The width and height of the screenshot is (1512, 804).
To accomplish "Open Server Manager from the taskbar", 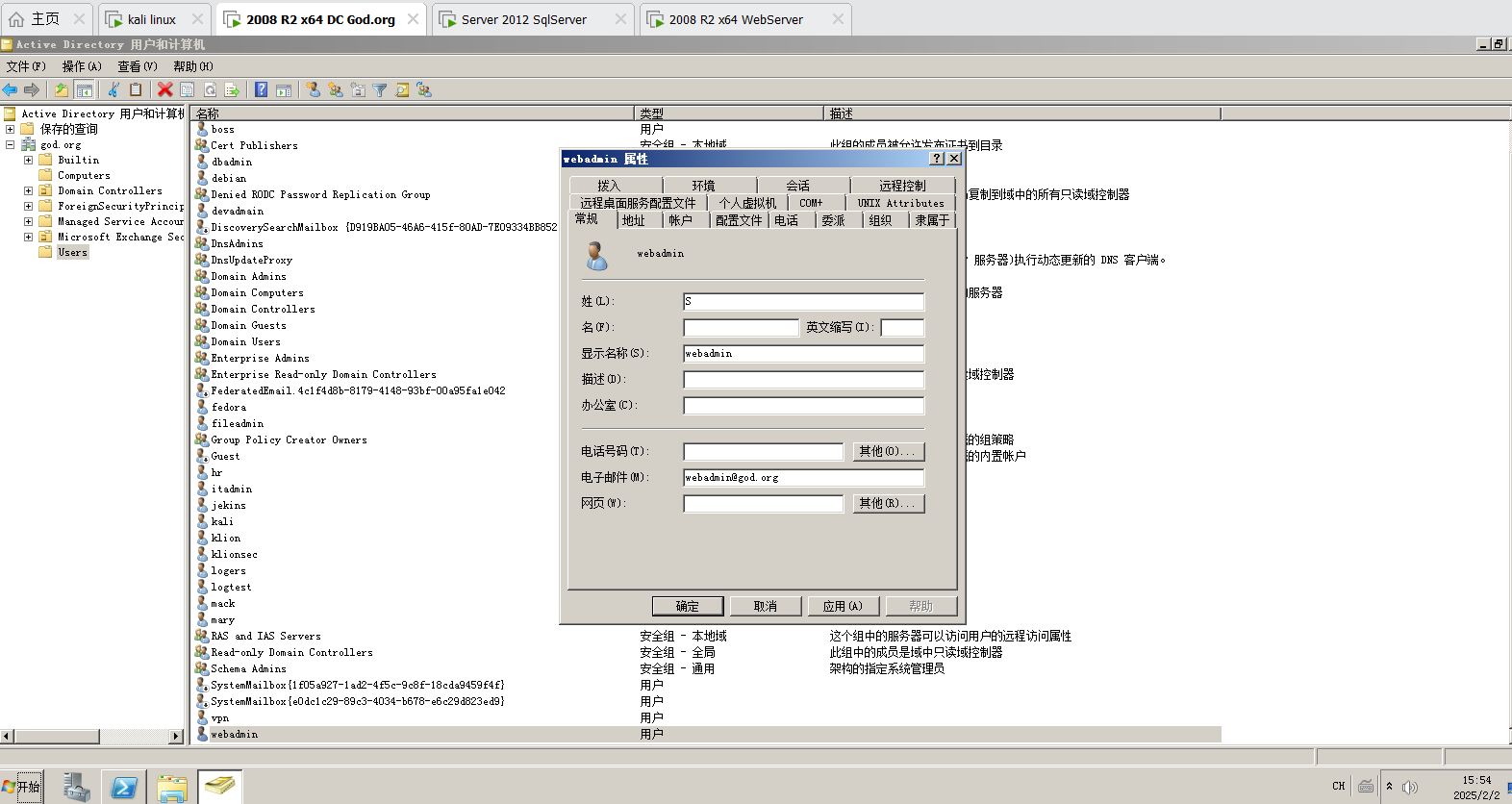I will point(77,787).
